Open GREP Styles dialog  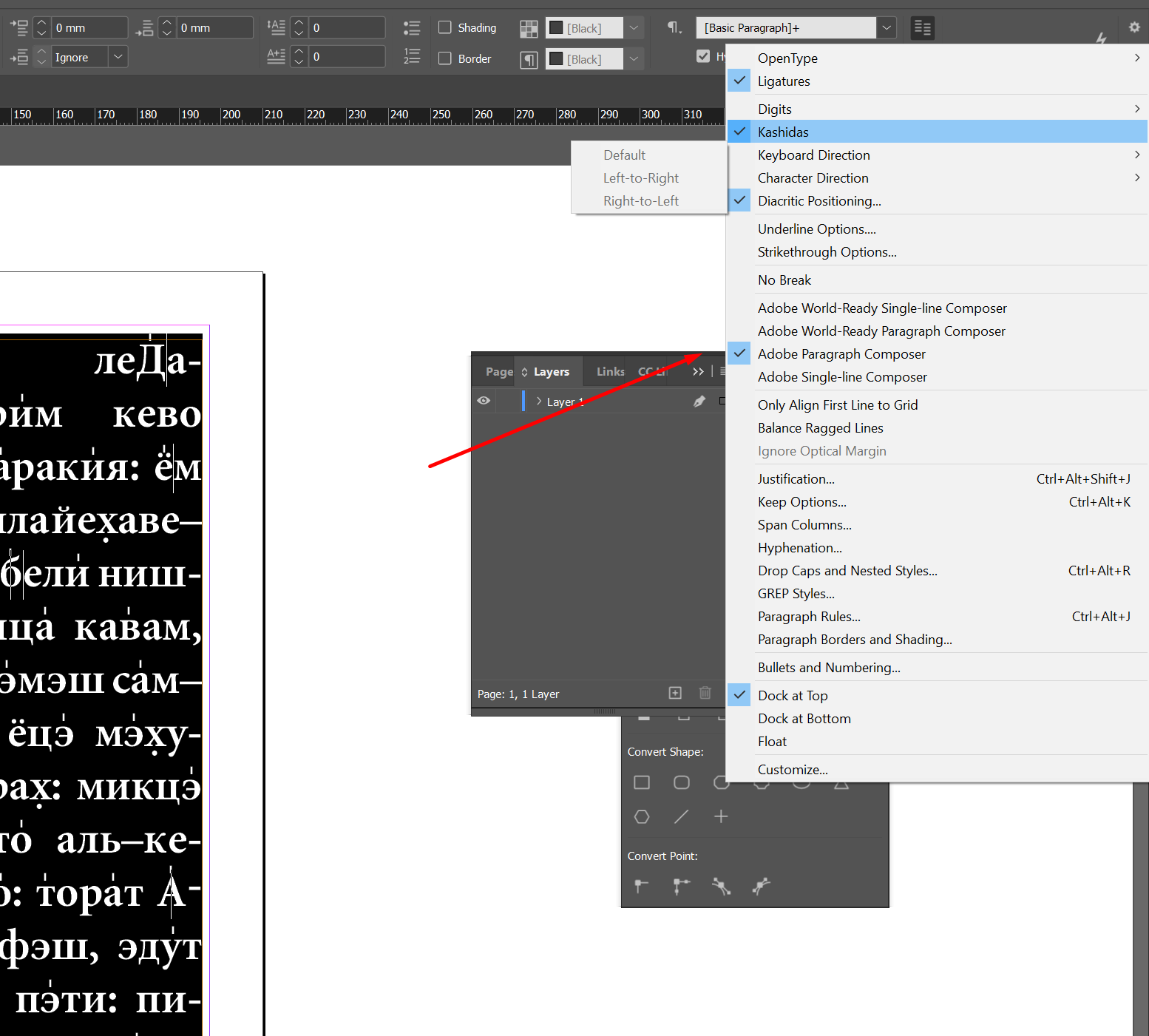pyautogui.click(x=938, y=594)
